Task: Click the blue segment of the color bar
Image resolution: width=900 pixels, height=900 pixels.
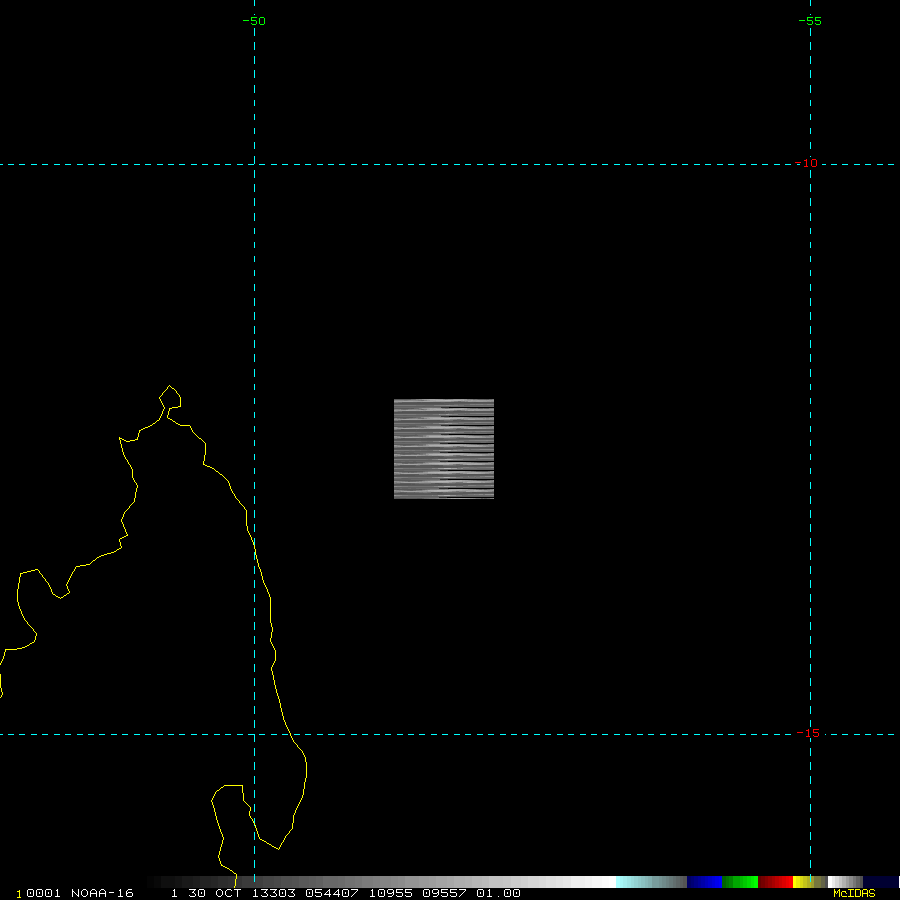Action: click(704, 882)
